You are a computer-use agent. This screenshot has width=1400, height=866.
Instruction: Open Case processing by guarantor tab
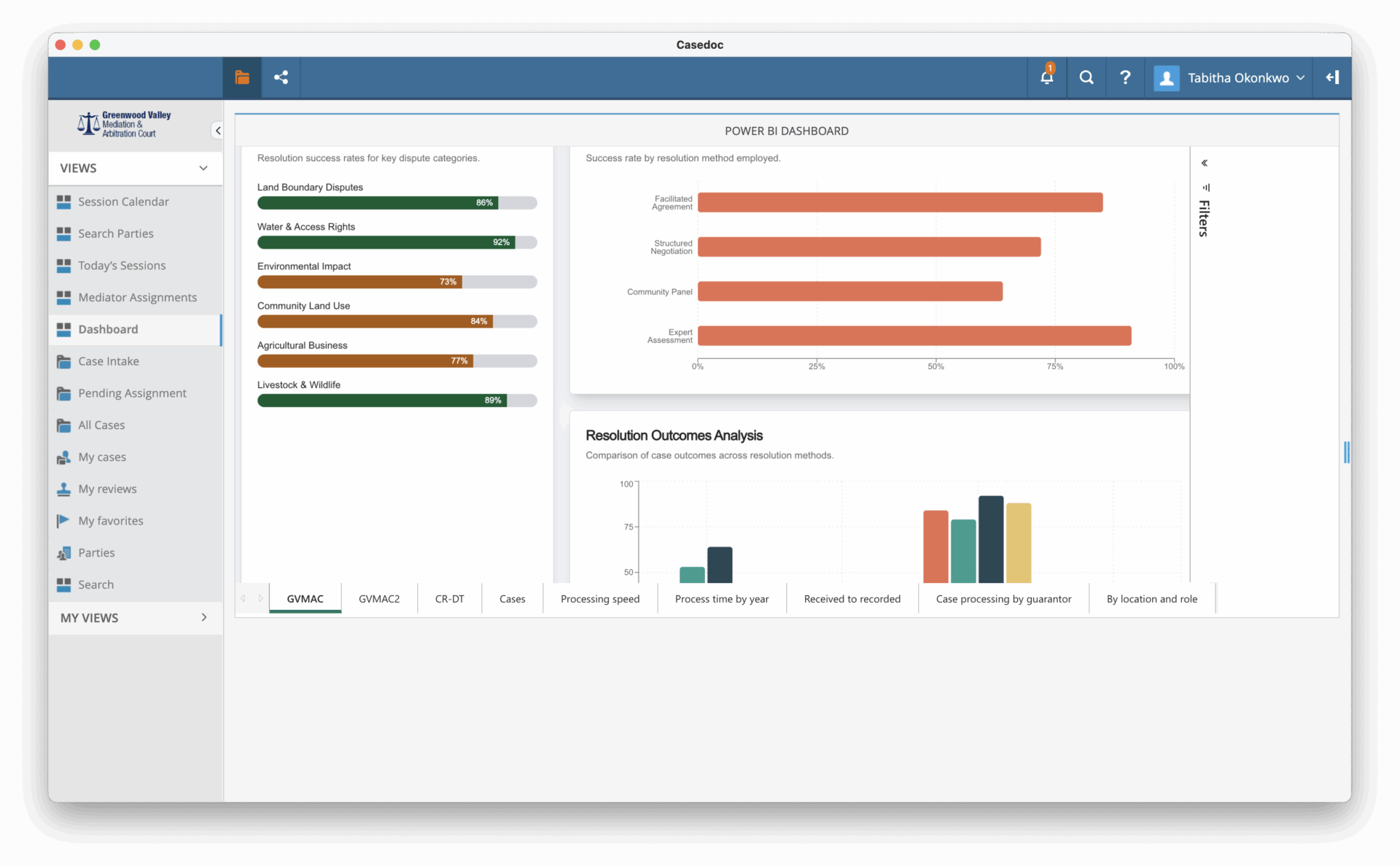(1003, 598)
